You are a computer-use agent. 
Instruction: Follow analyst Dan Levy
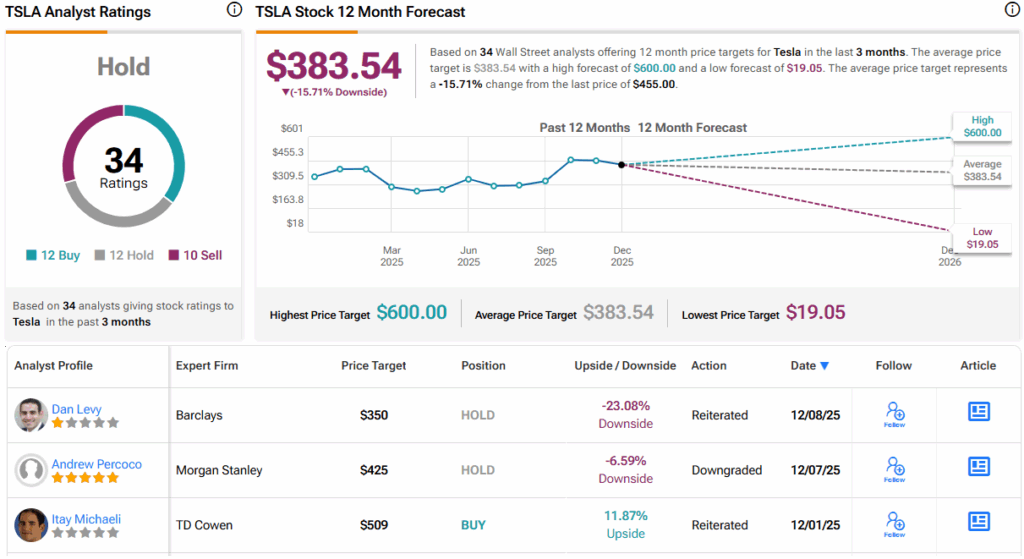click(x=895, y=414)
